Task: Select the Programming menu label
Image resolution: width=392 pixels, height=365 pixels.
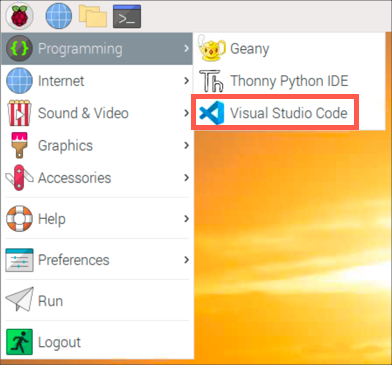Action: coord(80,49)
